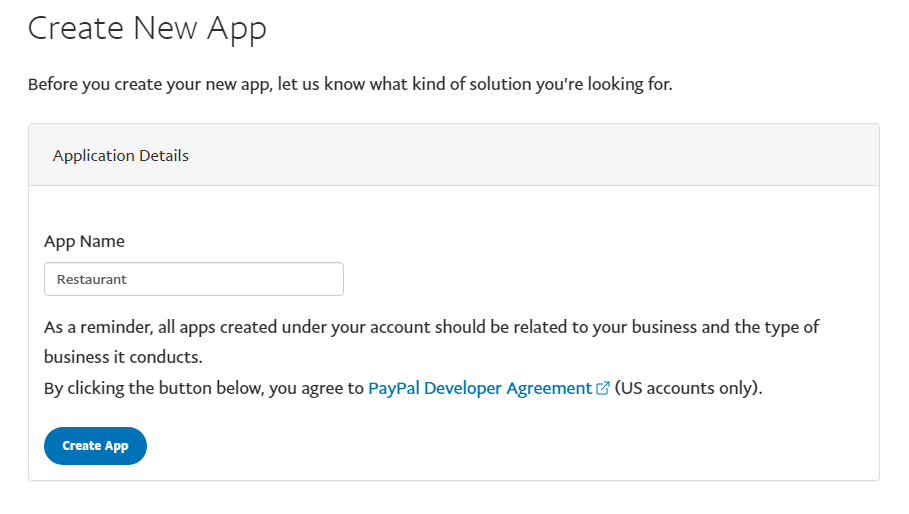Screen dimensions: 909x514
Task: Open the external link icon beside Developer Agreement
Action: pos(603,389)
